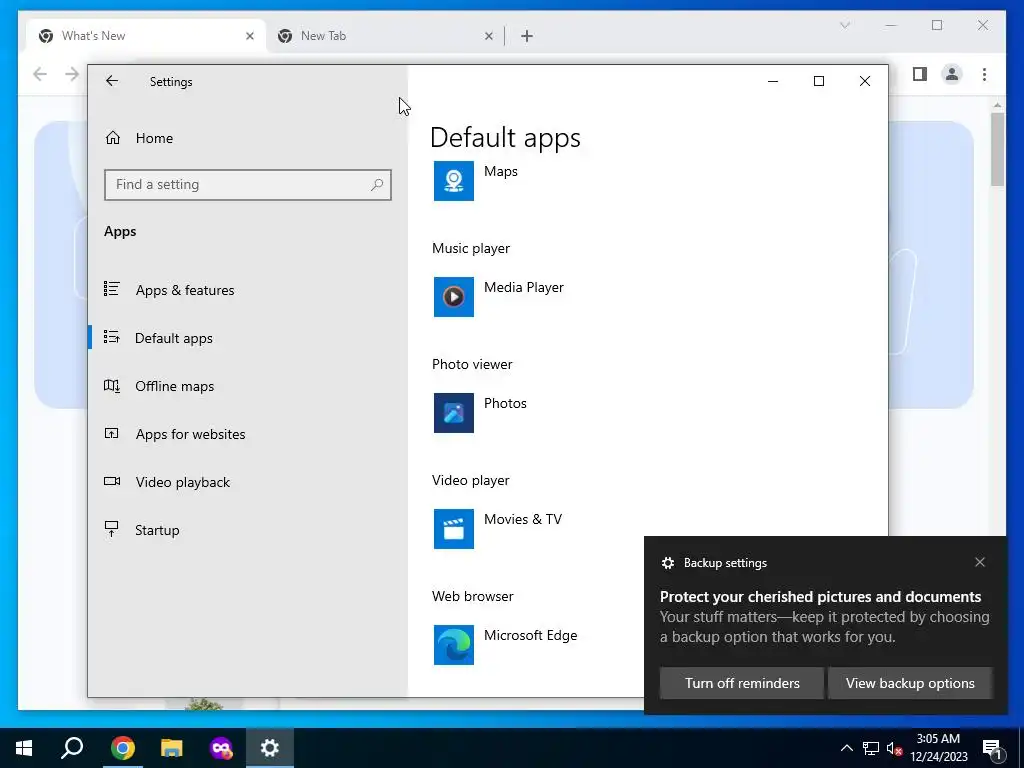Click the Chrome page vertical scrollbar
Screen dimensions: 1024x768
pos(997,149)
